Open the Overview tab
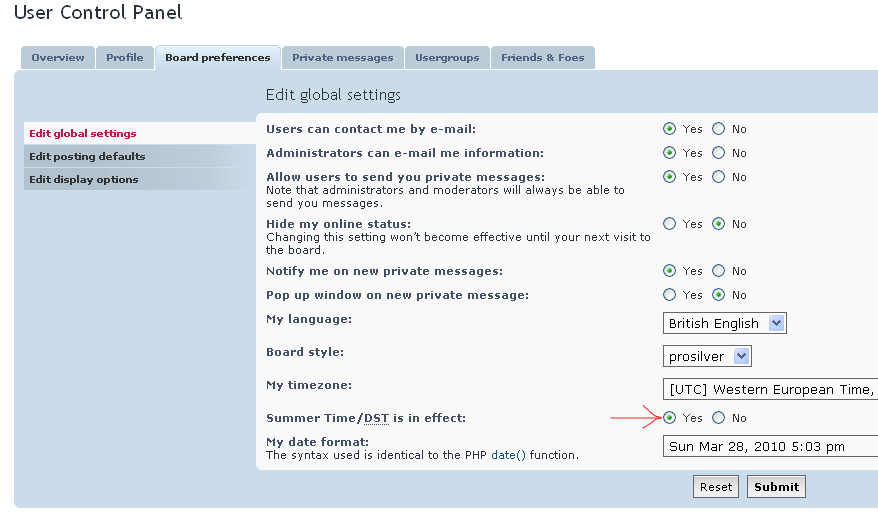This screenshot has height=513, width=878. pos(58,58)
